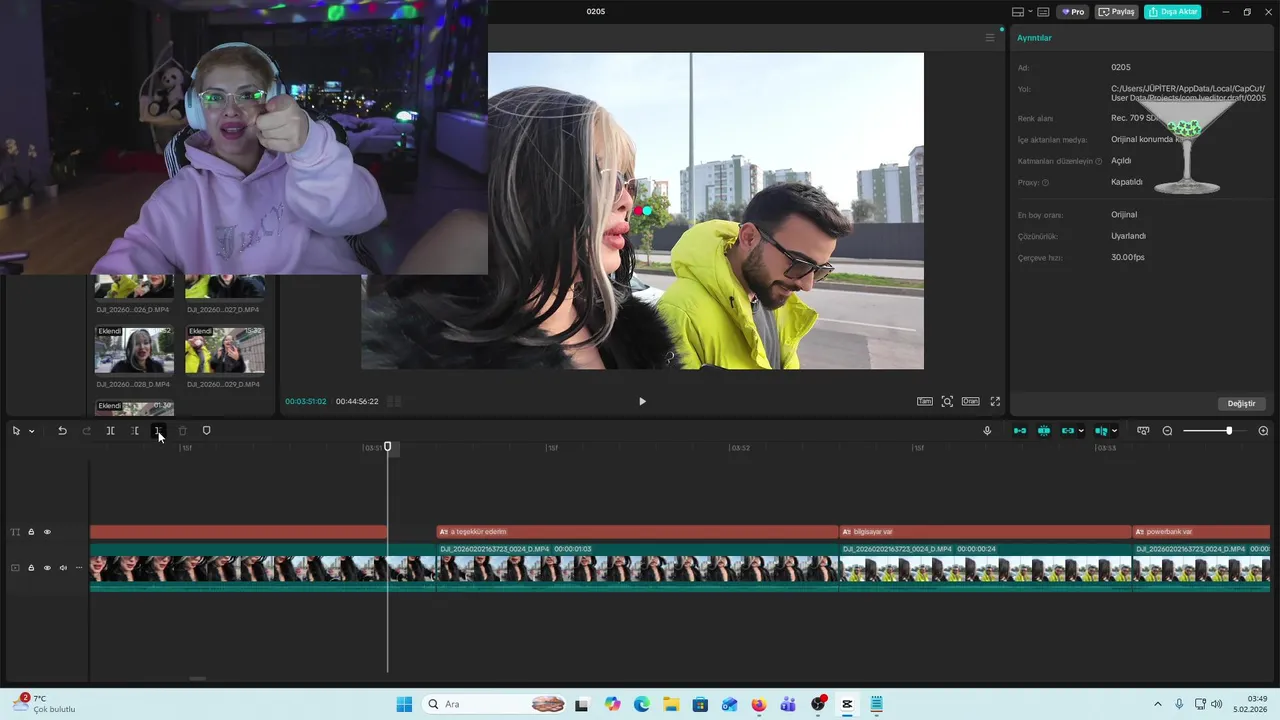Select media thumbnail DJI_20260...028_D.MP4
The width and height of the screenshot is (1280, 720).
[134, 350]
